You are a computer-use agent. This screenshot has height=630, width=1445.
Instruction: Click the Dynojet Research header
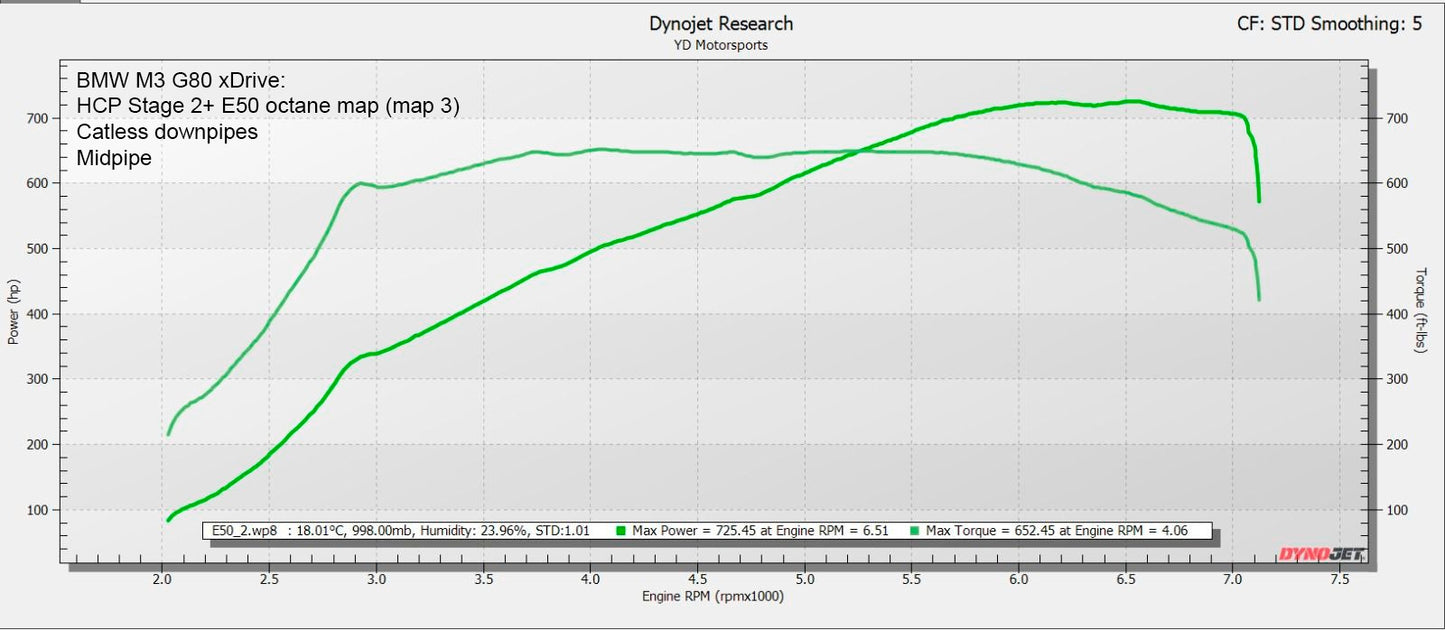coord(721,23)
